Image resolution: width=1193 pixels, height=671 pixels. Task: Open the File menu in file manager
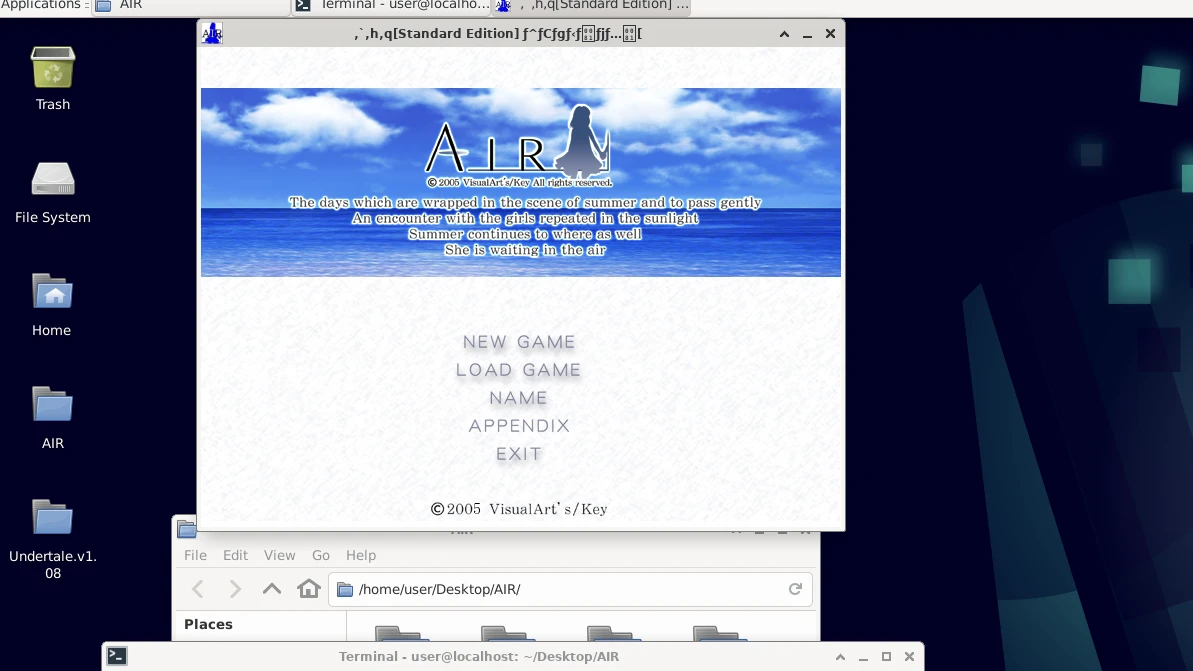(x=195, y=555)
